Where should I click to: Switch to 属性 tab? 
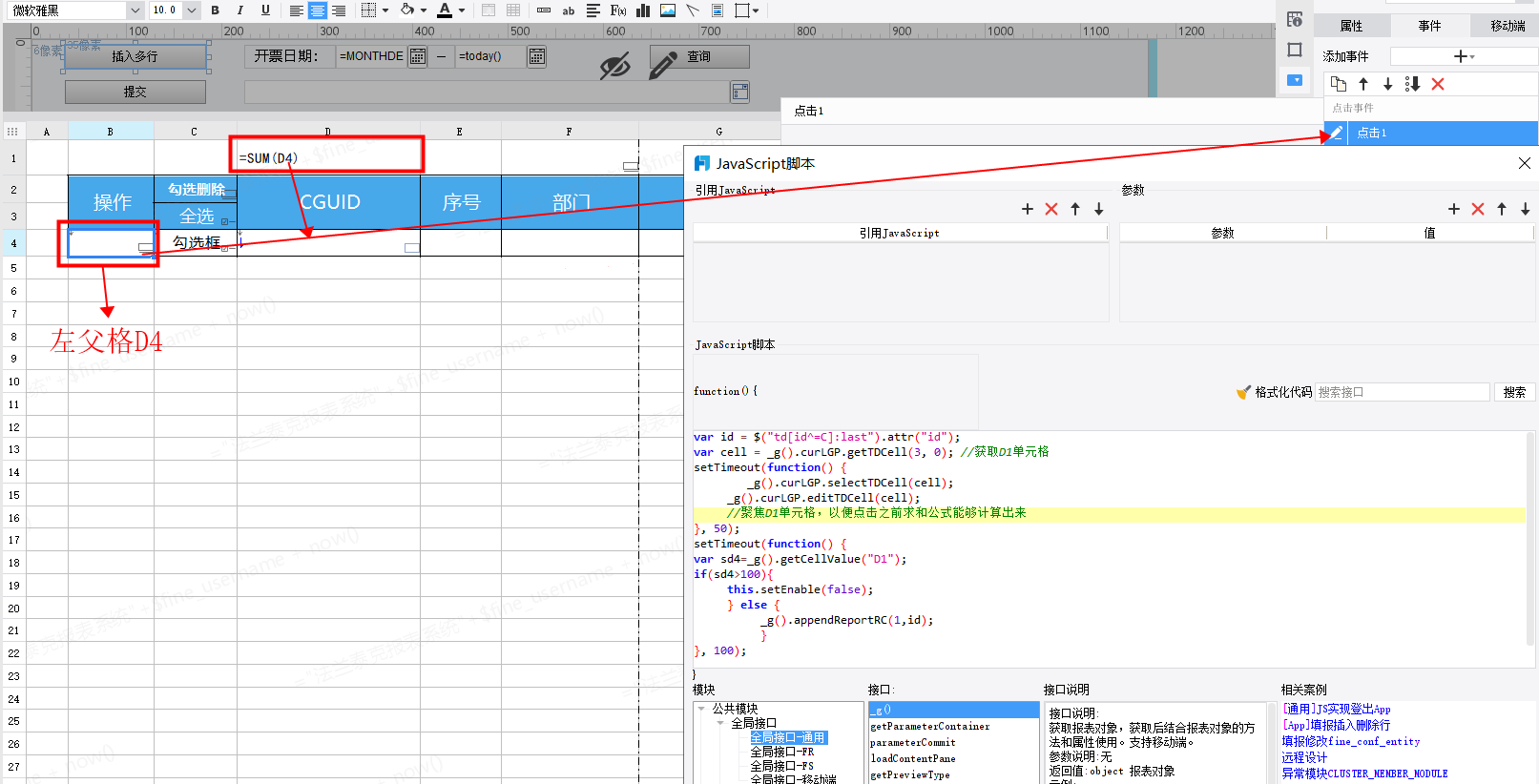tap(1352, 26)
